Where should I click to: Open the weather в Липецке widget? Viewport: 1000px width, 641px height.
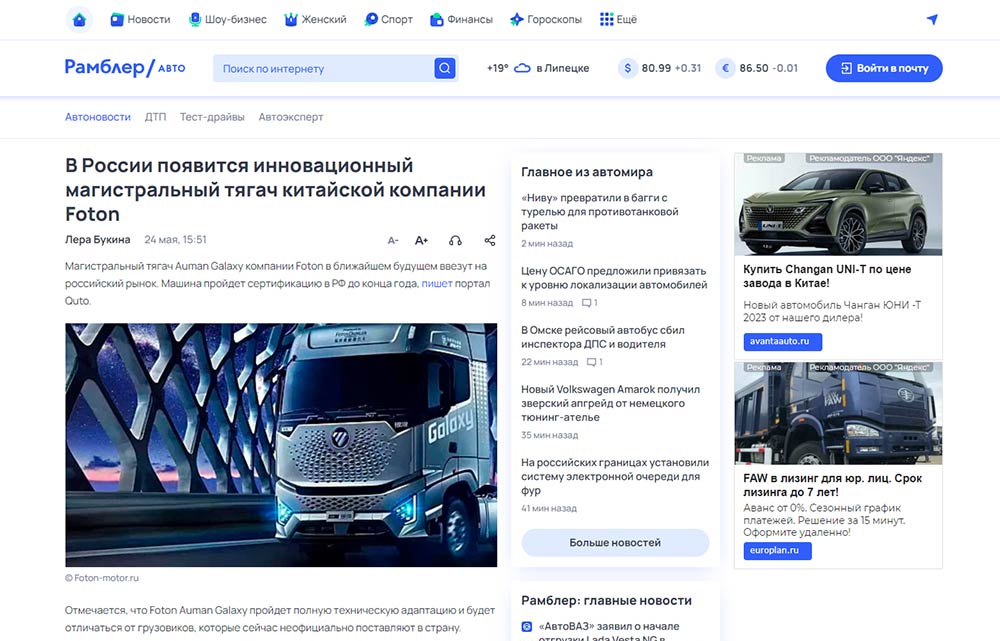[538, 68]
